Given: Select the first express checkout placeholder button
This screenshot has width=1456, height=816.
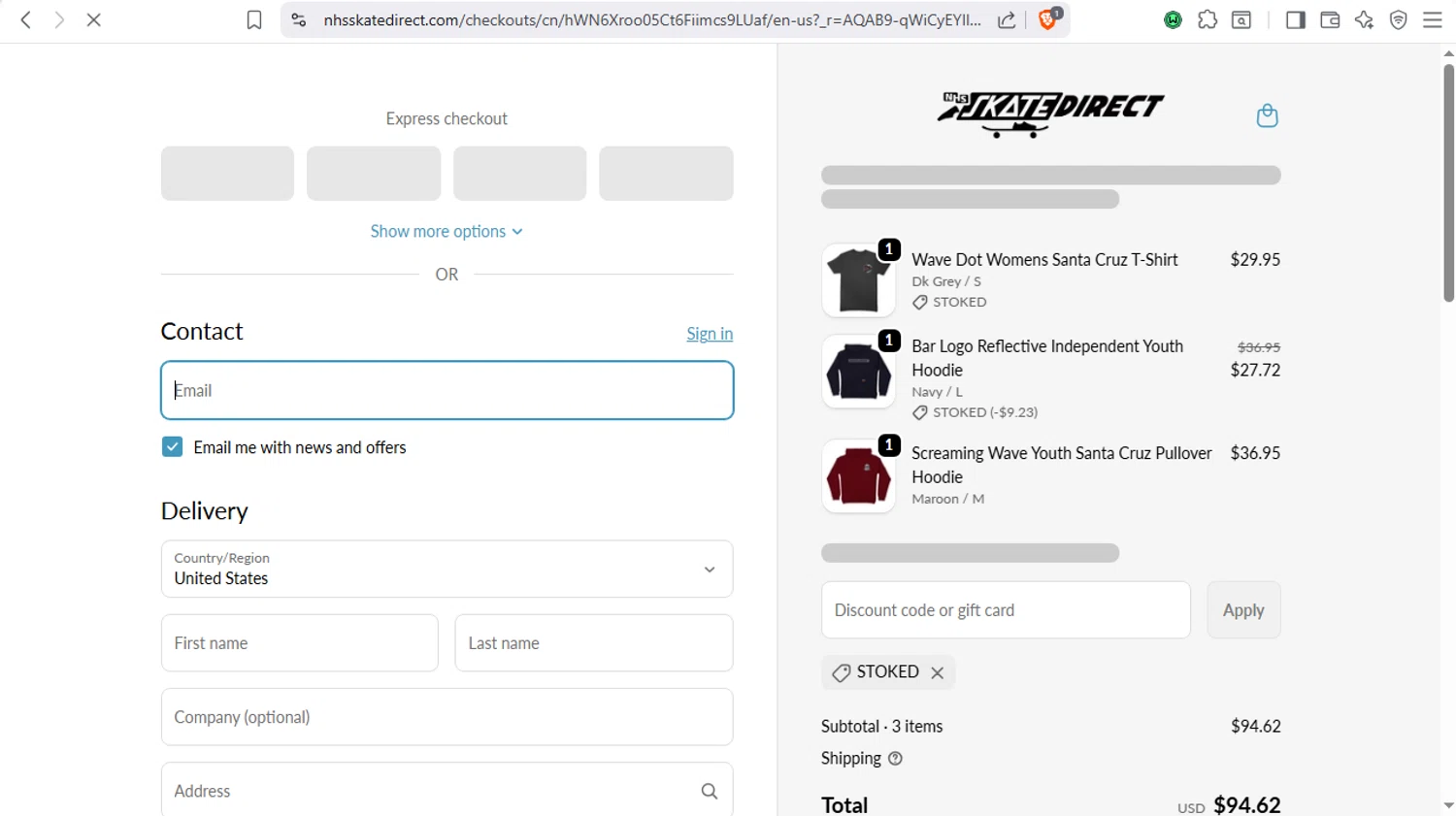Looking at the screenshot, I should point(227,174).
